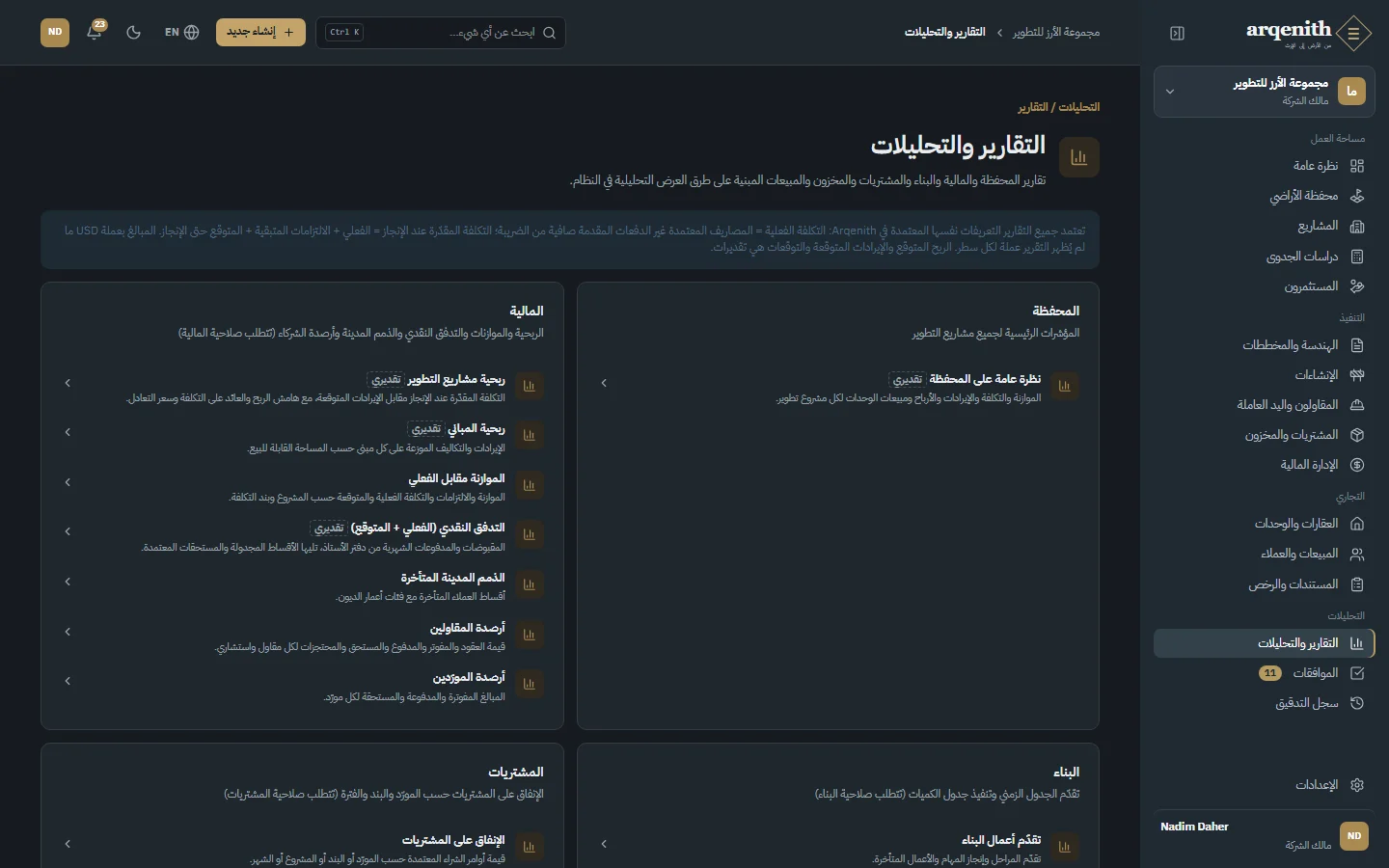The image size is (1389, 868).
Task: Click the إنشاء جديد button
Action: pos(260,32)
